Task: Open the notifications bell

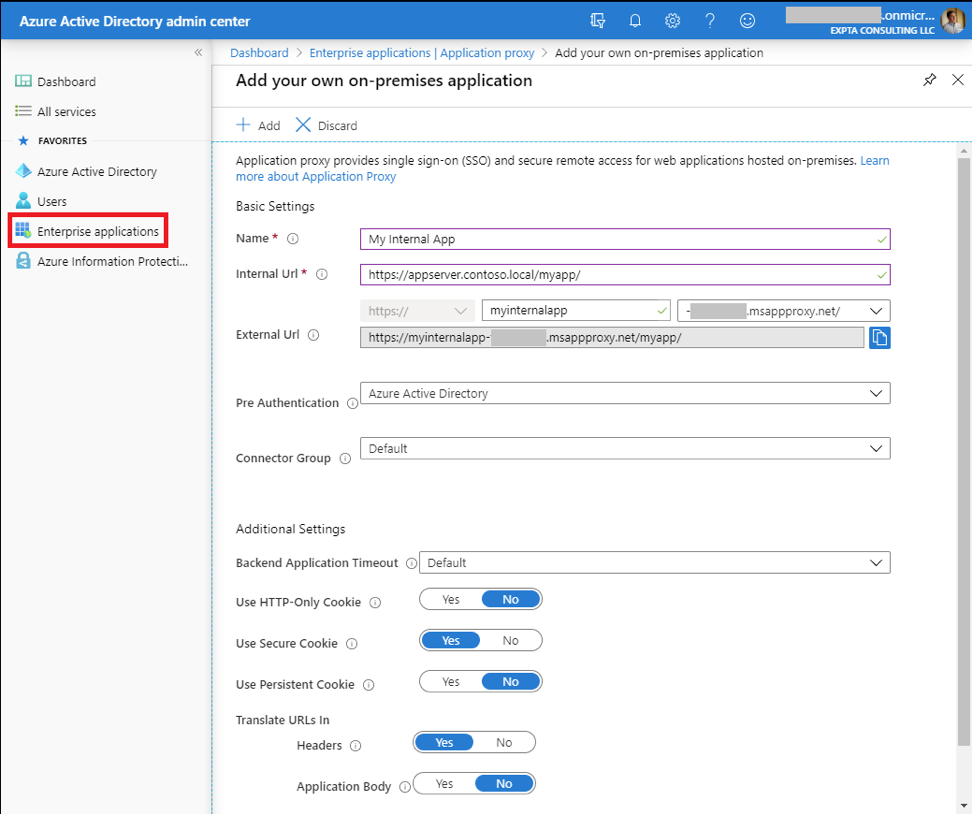Action: pos(635,20)
